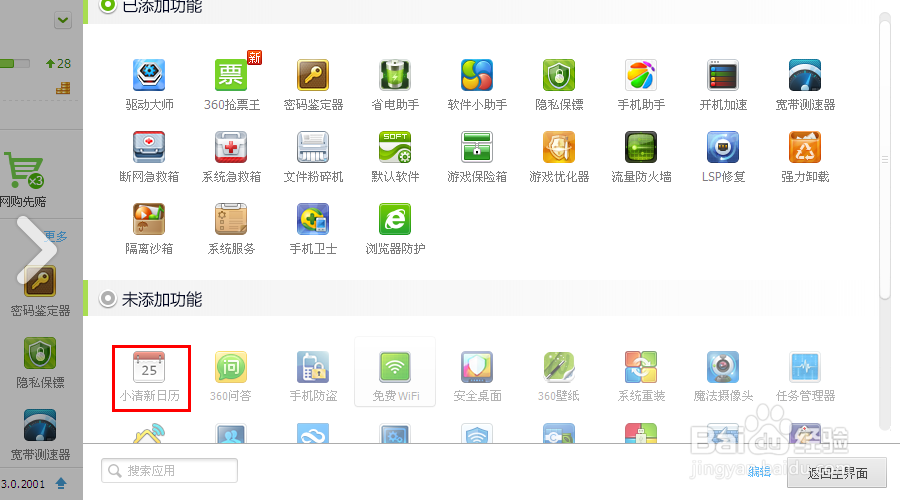Select the 已添加功能 section radio
Image resolution: width=900 pixels, height=500 pixels.
(107, 6)
